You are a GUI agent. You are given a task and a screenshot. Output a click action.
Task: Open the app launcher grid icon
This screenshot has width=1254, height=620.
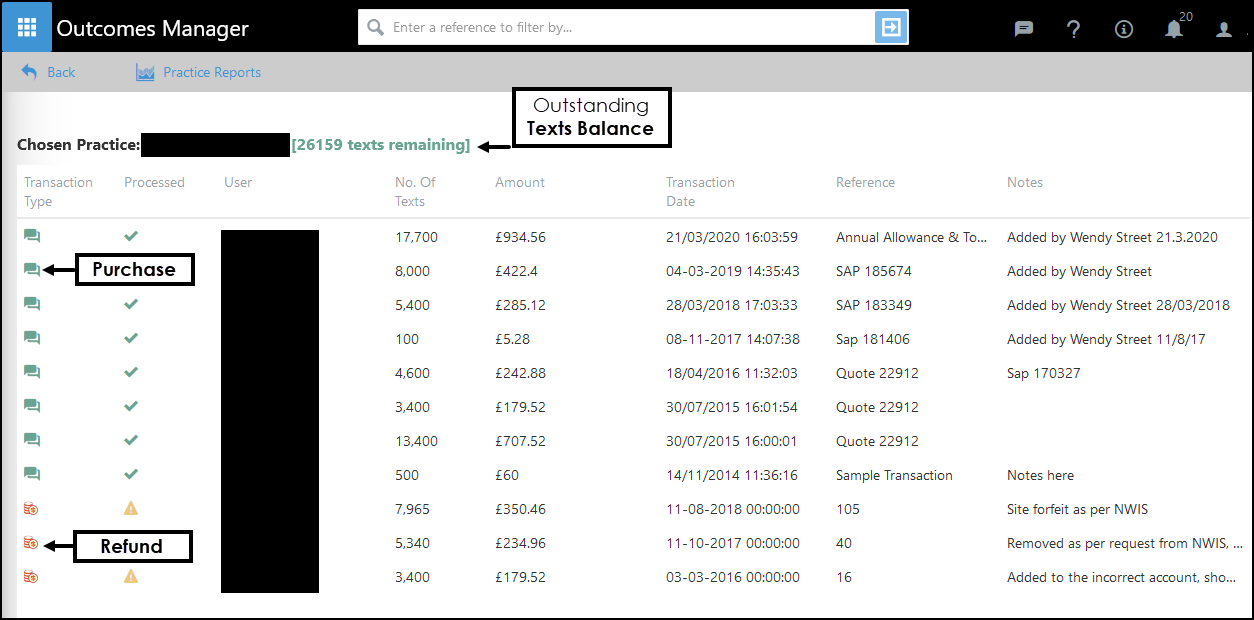(x=27, y=27)
